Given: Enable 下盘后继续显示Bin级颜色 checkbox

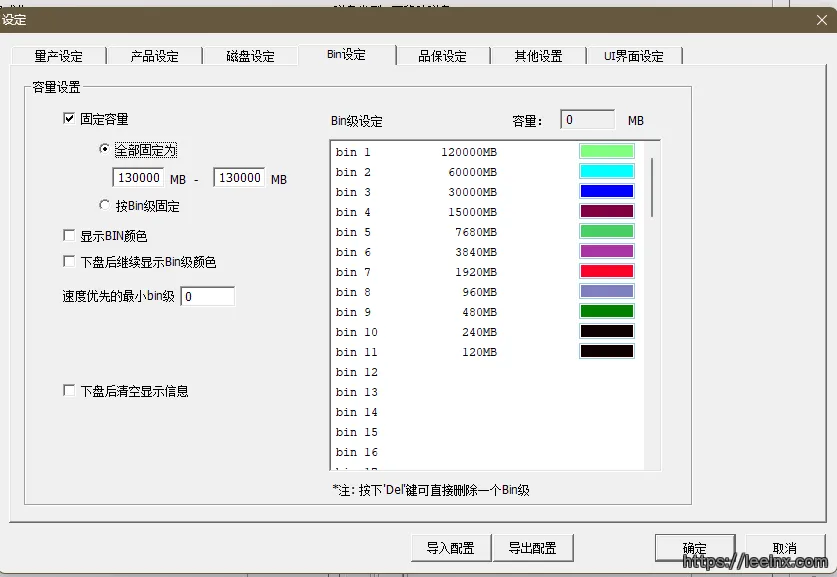Looking at the screenshot, I should tap(69, 262).
